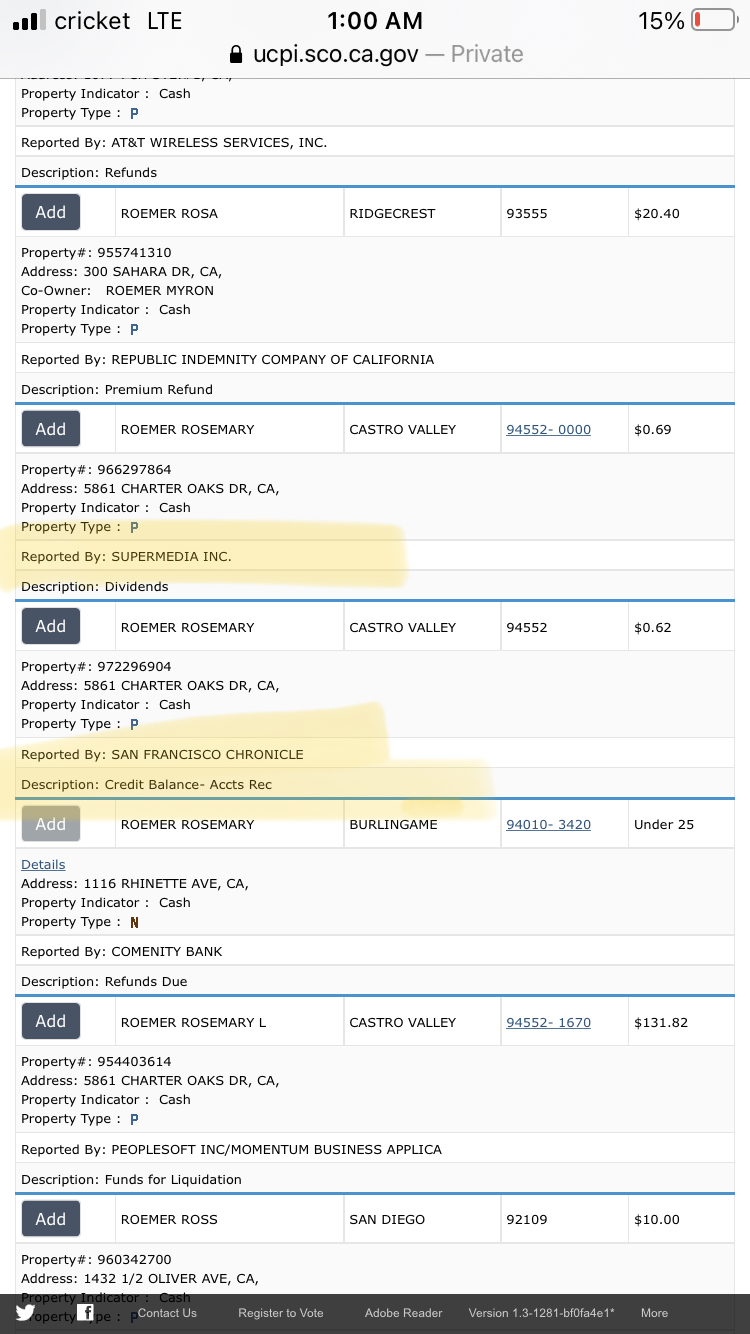The image size is (750, 1334).
Task: Tap the cellular signal bars indicator
Action: 30,21
